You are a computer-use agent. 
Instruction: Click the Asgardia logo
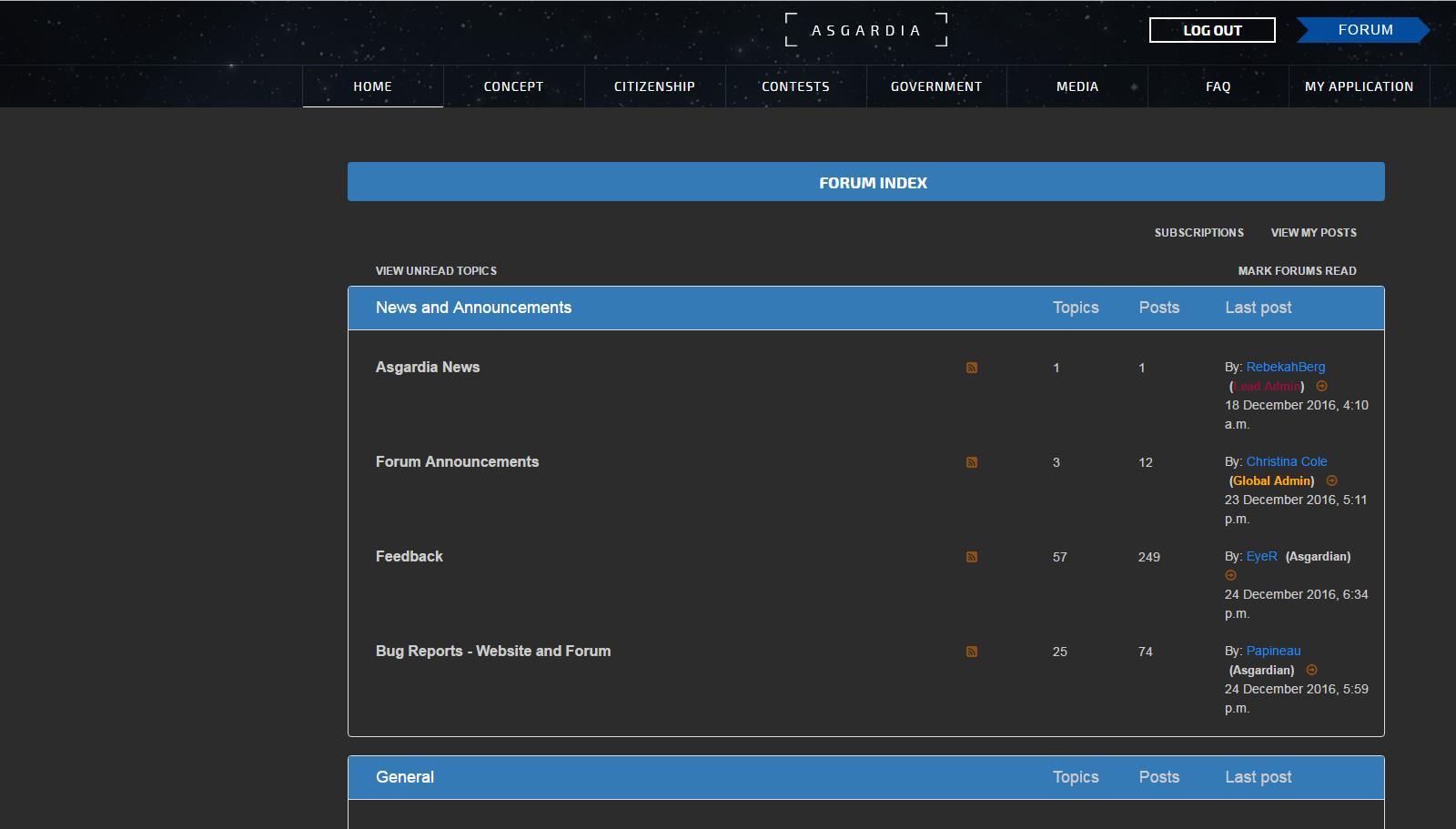coord(866,30)
